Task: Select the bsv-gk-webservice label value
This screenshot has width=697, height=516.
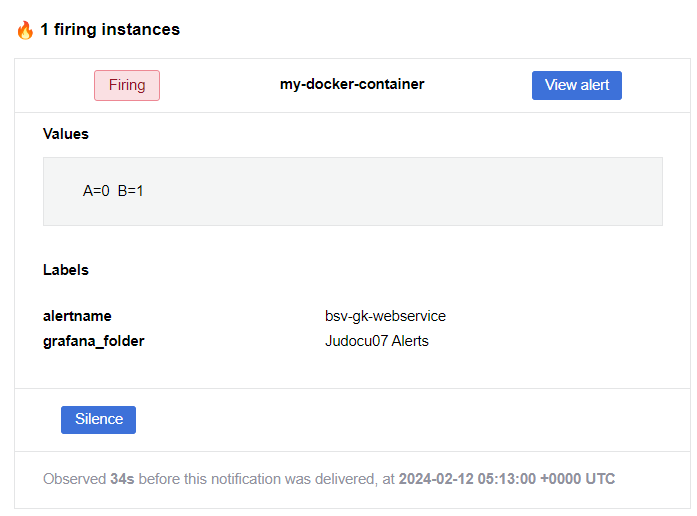Action: click(385, 316)
